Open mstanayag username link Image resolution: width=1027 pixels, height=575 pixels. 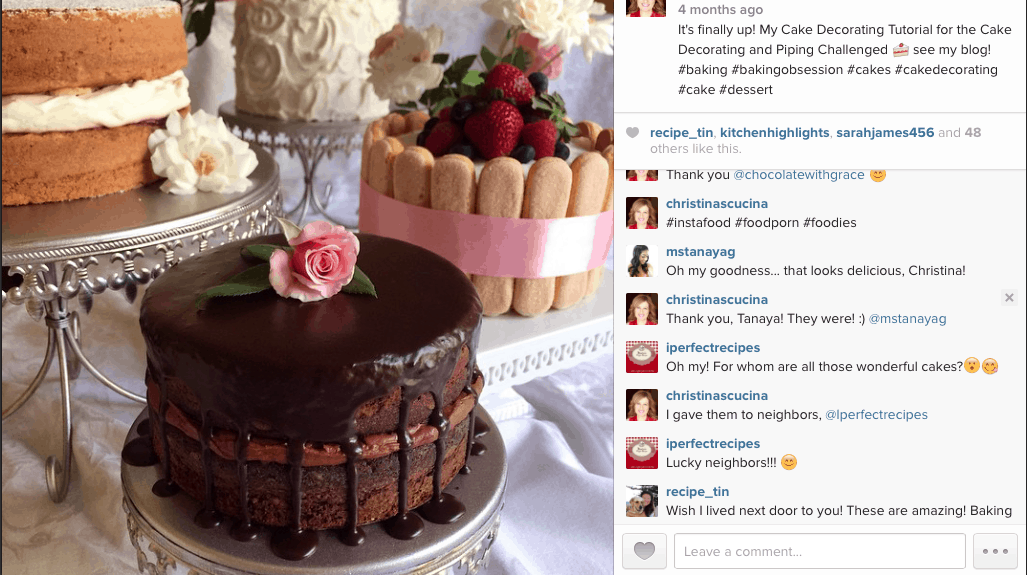point(700,251)
